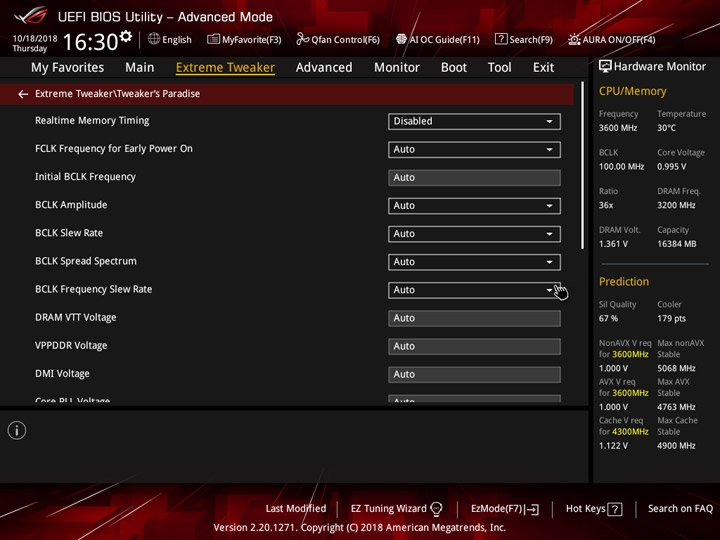Click the EZ Tuning Wizard bulb icon
This screenshot has height=540, width=720.
coord(436,509)
